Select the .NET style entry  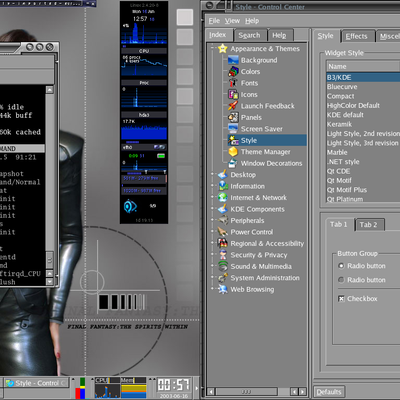pos(363,162)
